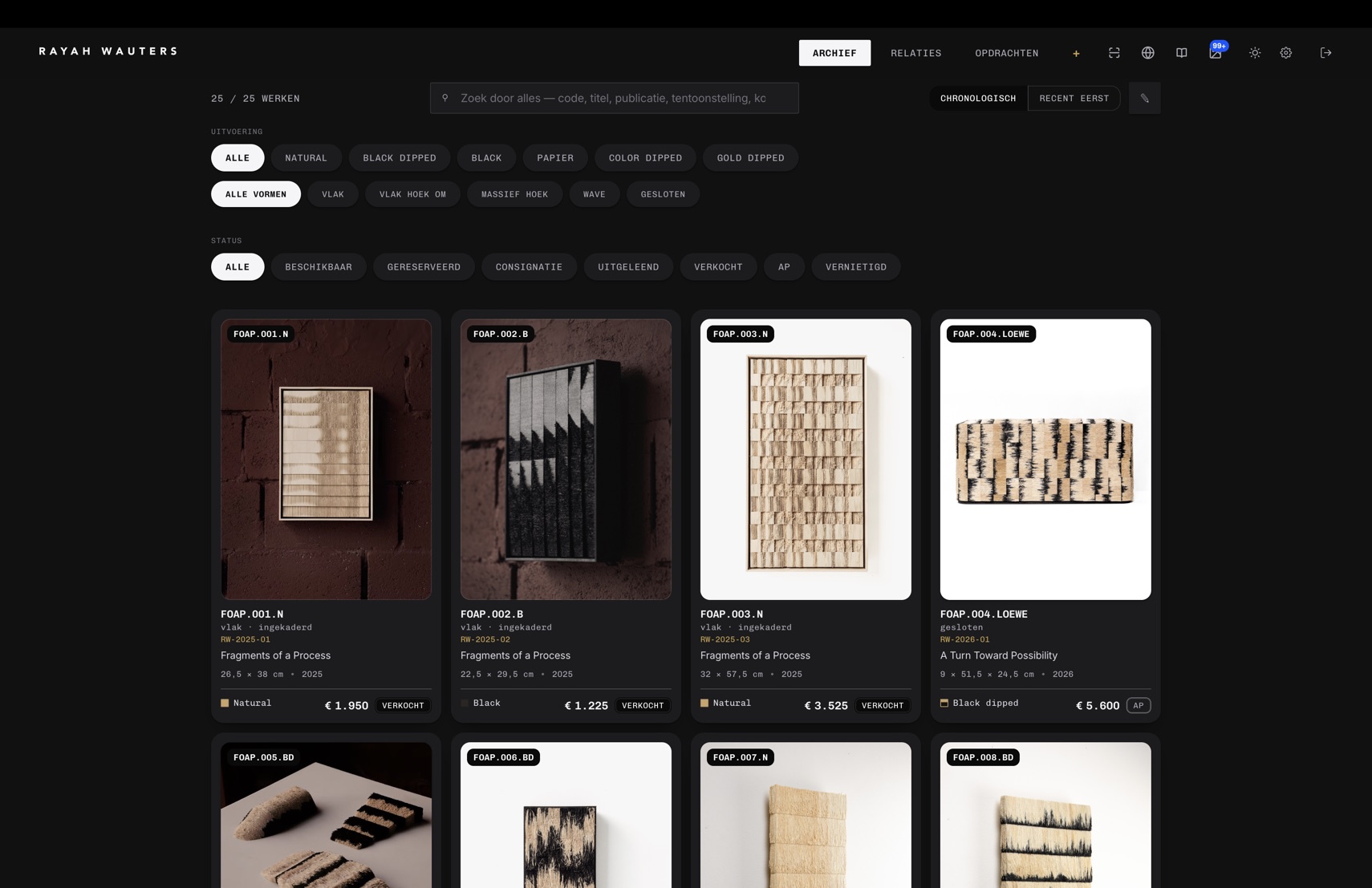The image size is (1372, 888).
Task: Select the Alle Vormen shape filter
Action: pos(256,194)
